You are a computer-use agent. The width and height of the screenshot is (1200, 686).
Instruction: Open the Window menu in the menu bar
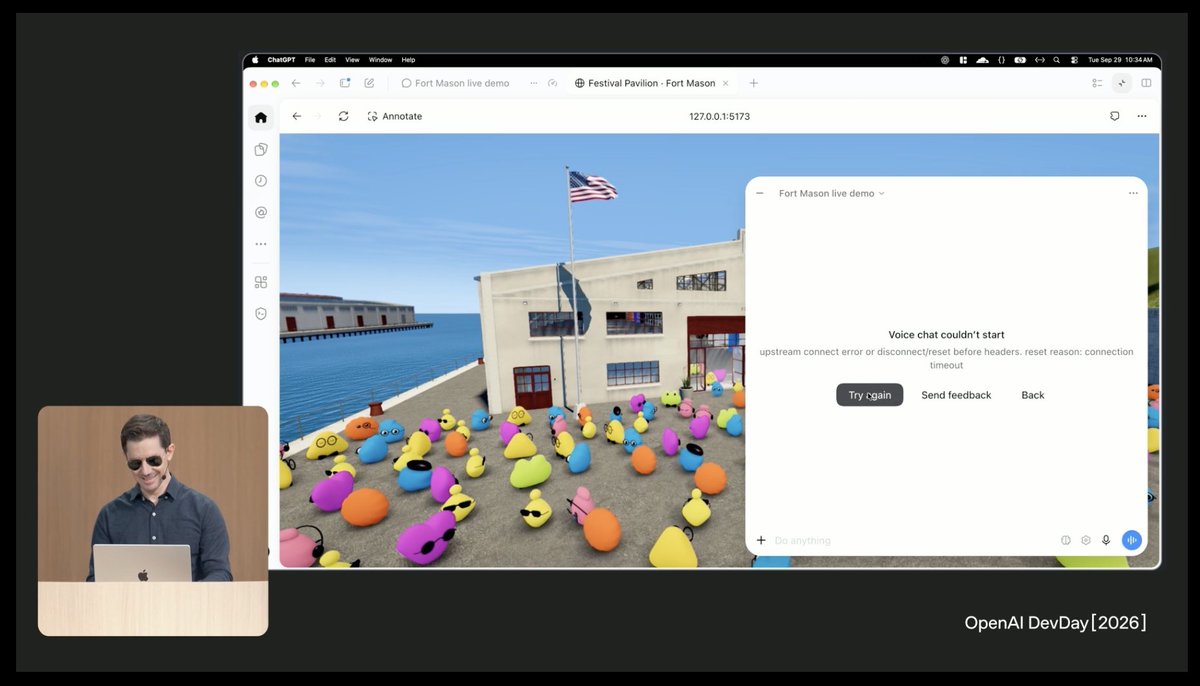380,60
